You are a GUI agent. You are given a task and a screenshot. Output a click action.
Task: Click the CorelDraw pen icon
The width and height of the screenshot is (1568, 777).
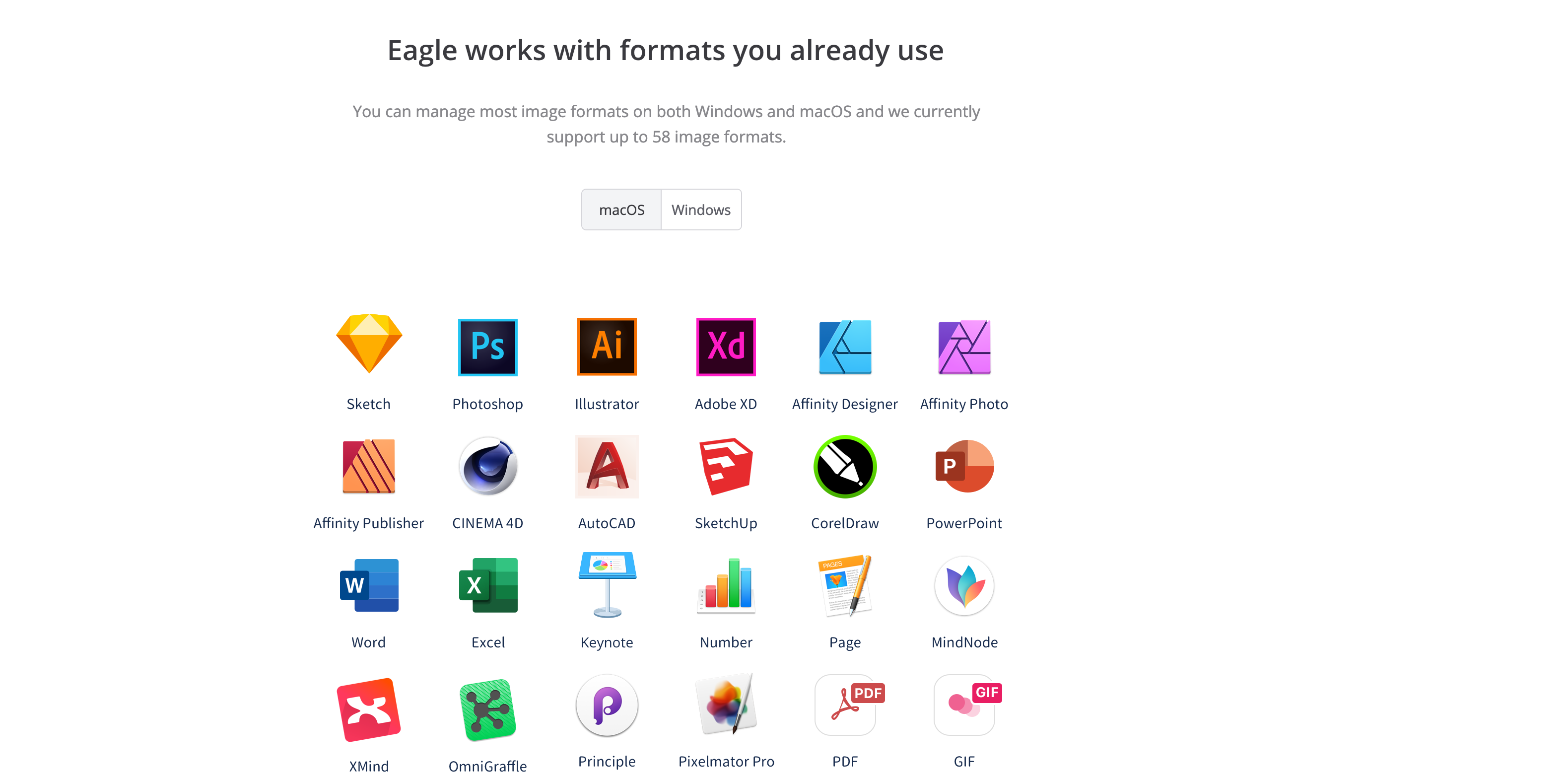[x=845, y=466]
